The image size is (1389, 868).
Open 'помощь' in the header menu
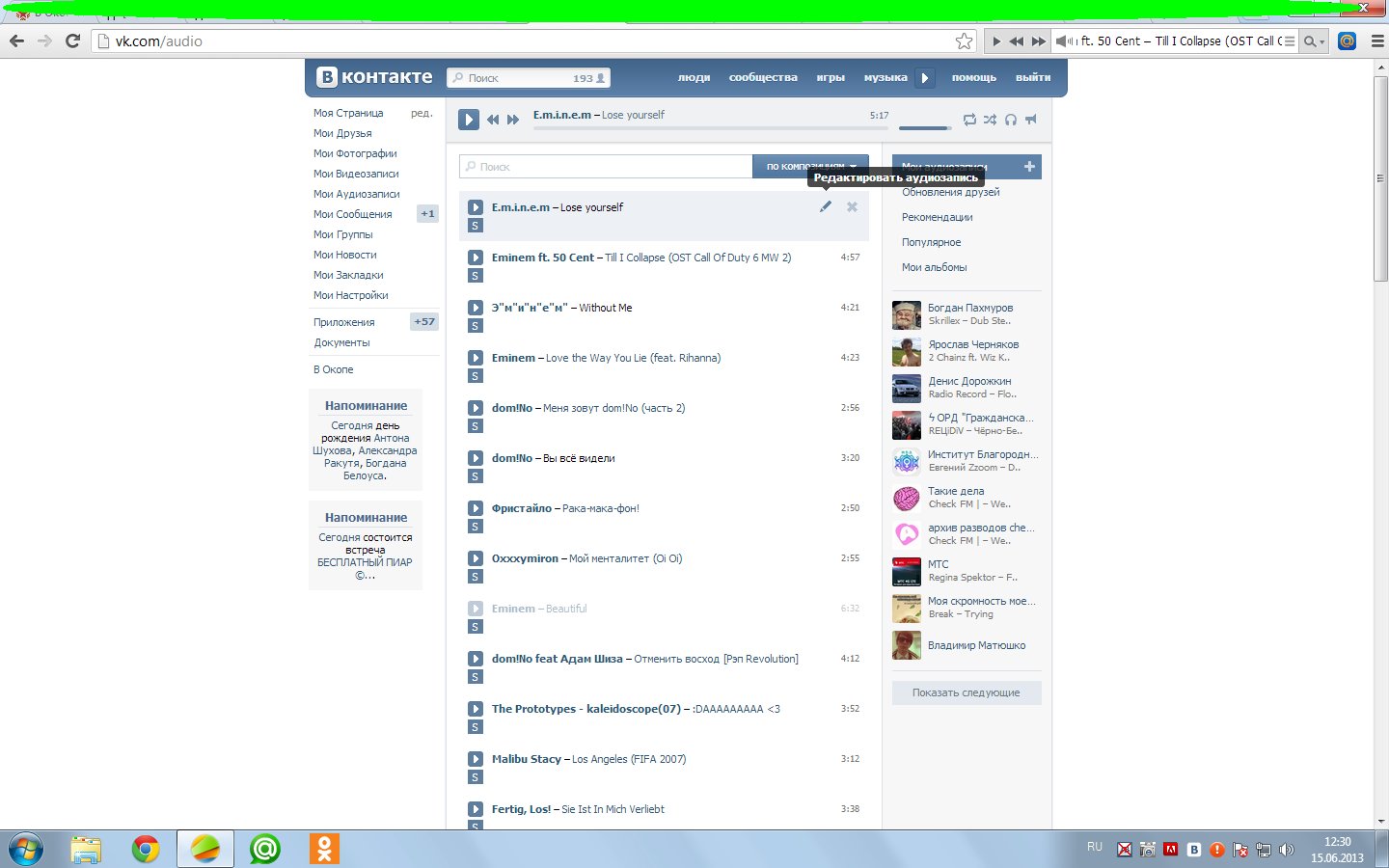974,77
